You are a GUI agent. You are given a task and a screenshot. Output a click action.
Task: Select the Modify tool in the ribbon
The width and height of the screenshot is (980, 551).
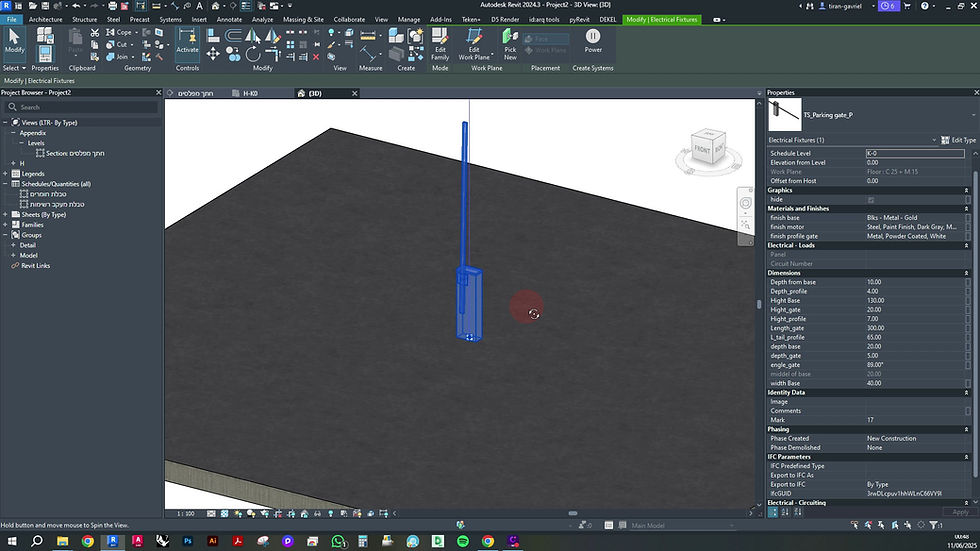tap(15, 40)
